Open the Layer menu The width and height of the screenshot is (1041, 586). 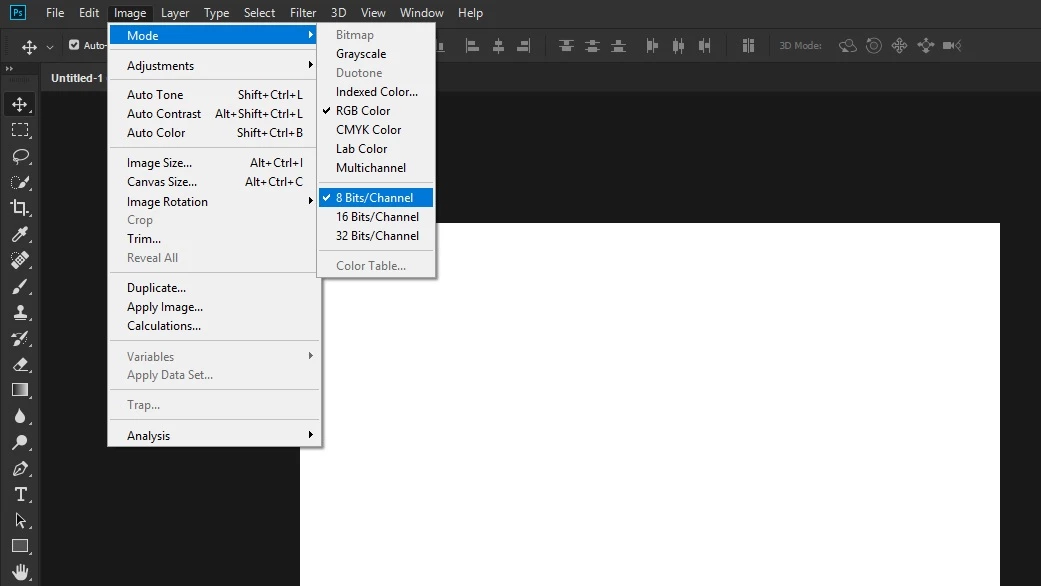tap(175, 13)
